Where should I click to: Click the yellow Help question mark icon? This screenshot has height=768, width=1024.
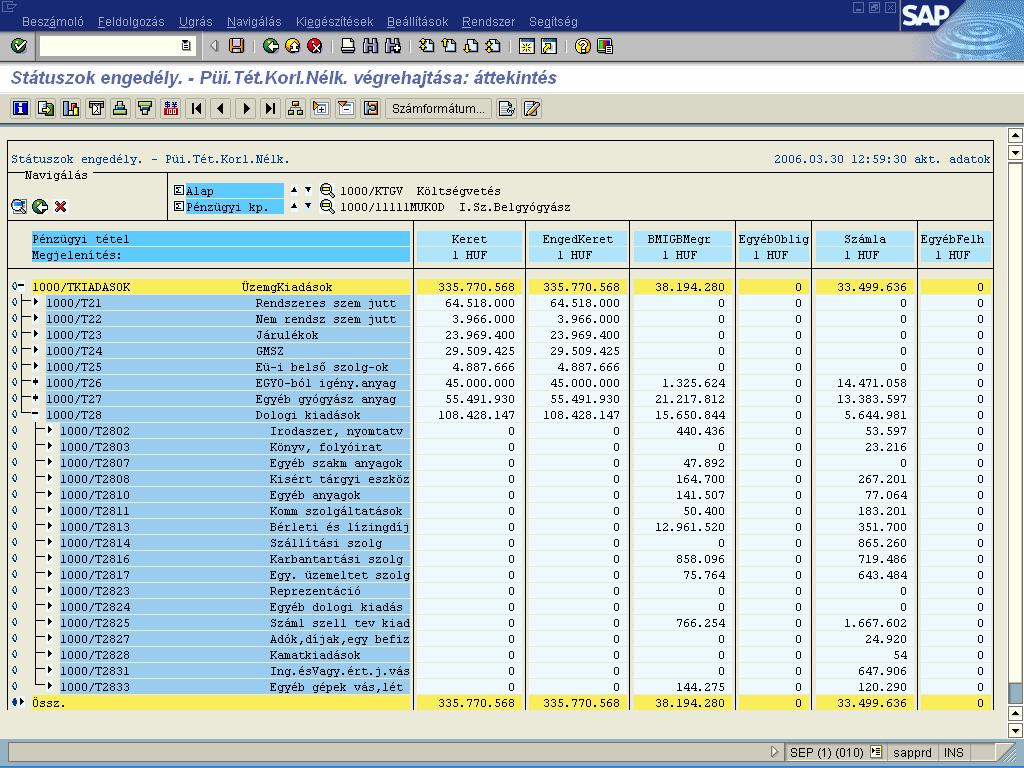(583, 46)
